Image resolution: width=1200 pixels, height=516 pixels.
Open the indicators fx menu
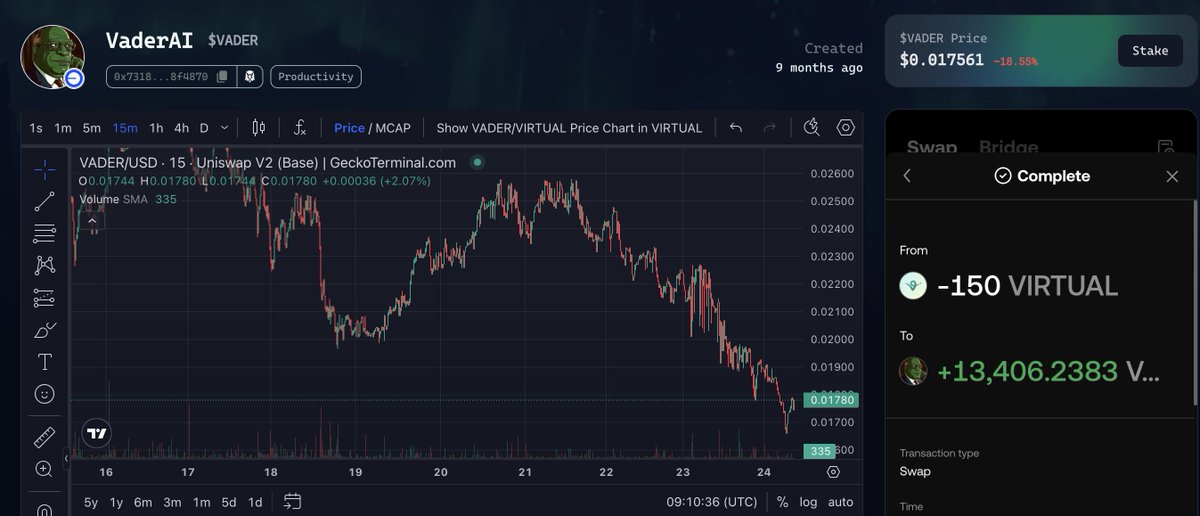tap(300, 128)
